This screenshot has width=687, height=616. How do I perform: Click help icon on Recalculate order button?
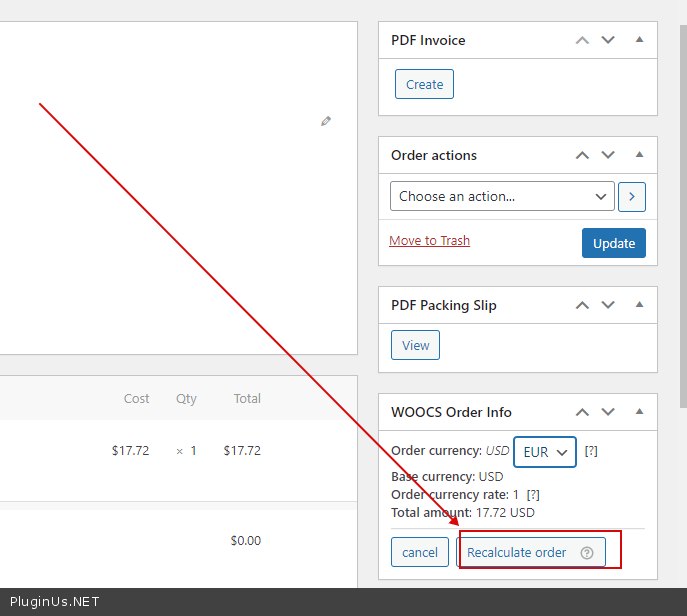[587, 553]
